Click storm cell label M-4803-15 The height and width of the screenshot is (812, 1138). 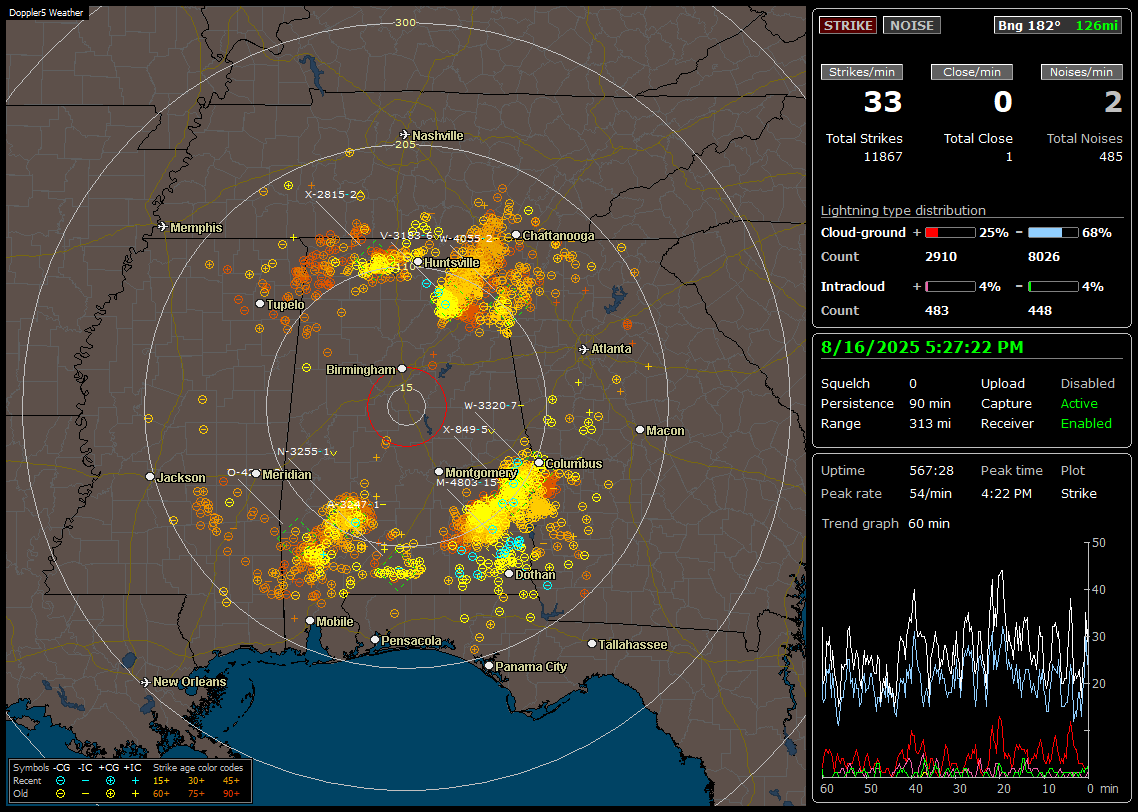pyautogui.click(x=467, y=483)
